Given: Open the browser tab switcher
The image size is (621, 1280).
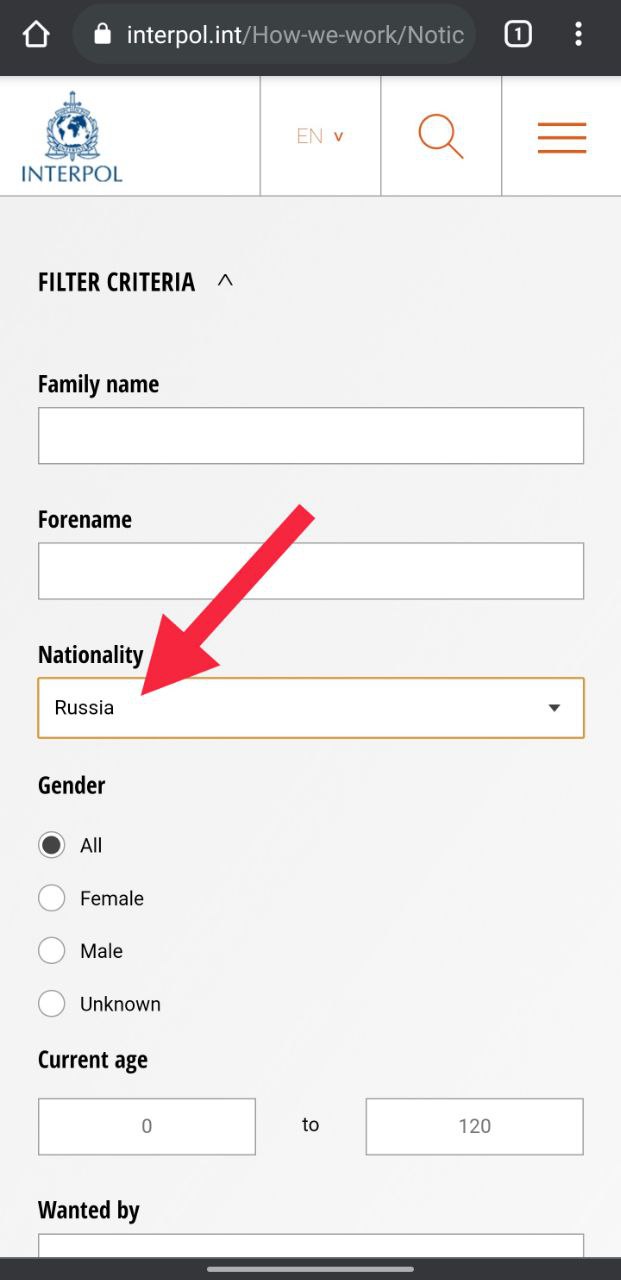Looking at the screenshot, I should point(517,35).
